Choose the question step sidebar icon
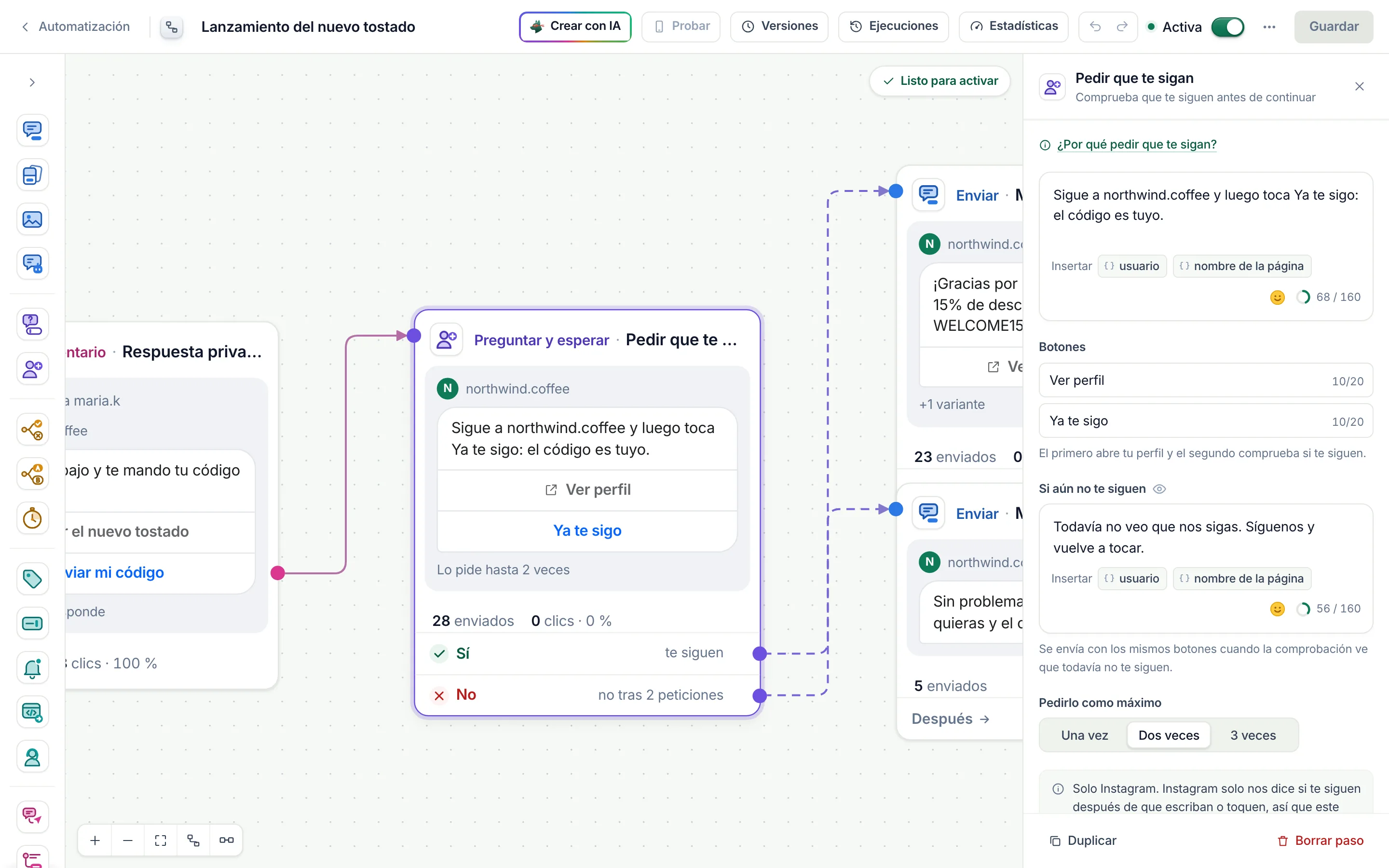Screen dimensions: 1389x868 pos(32,325)
